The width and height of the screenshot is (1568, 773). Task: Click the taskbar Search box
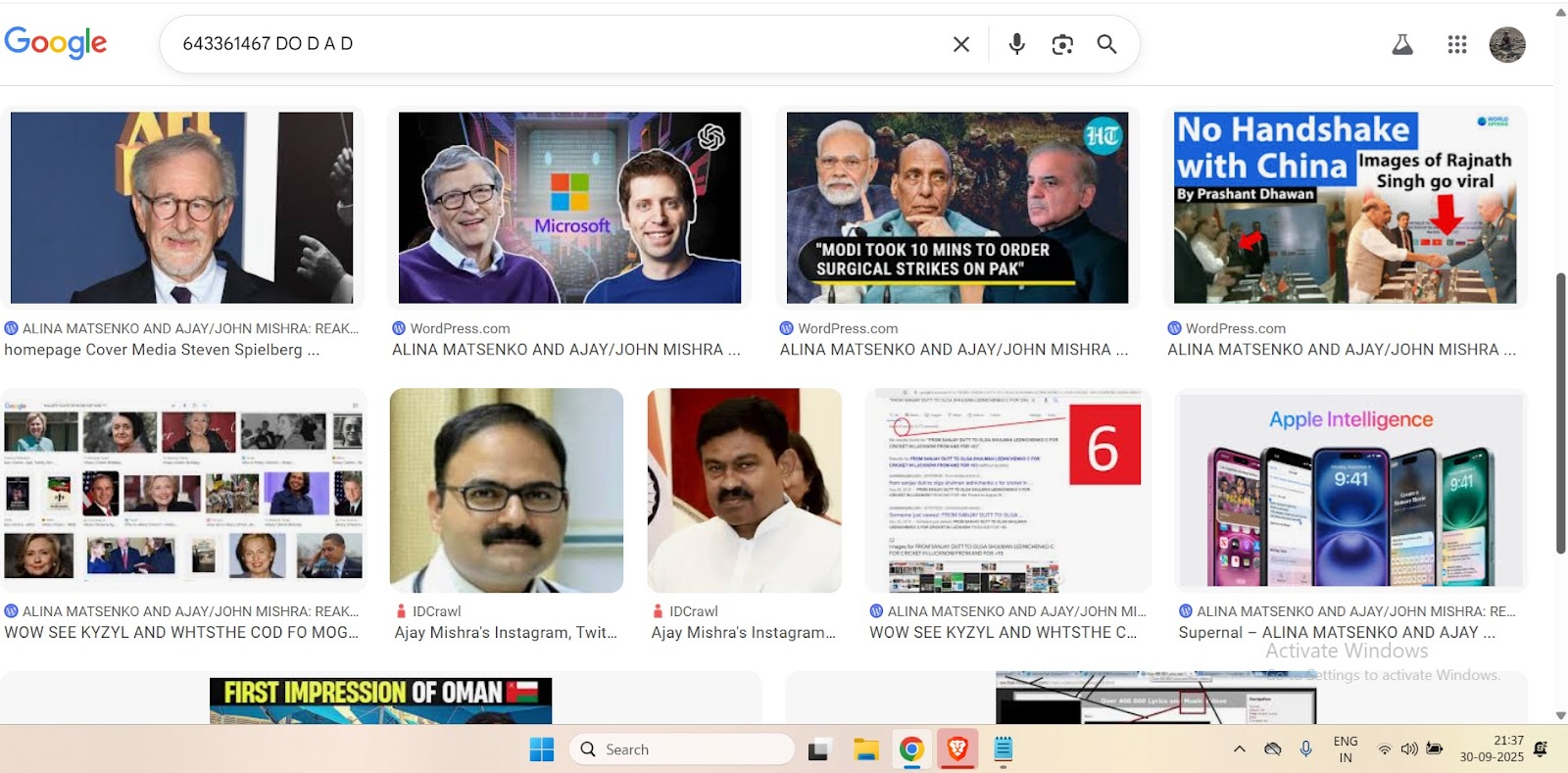click(682, 749)
